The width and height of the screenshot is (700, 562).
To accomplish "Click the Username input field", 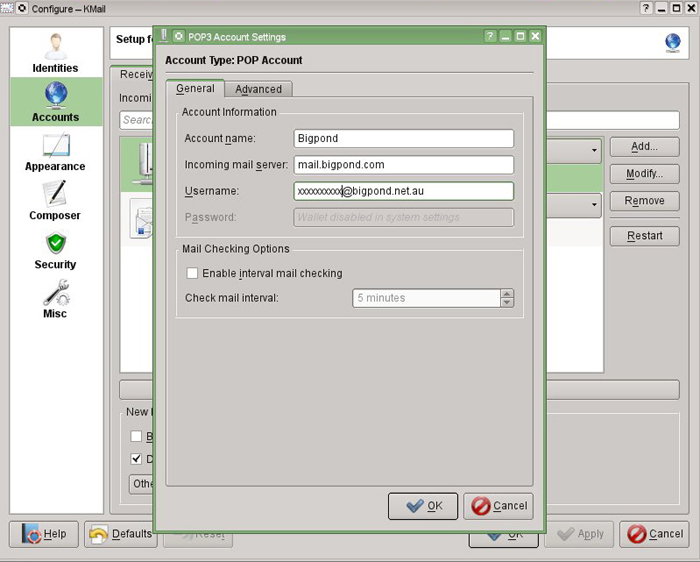I will click(x=404, y=191).
